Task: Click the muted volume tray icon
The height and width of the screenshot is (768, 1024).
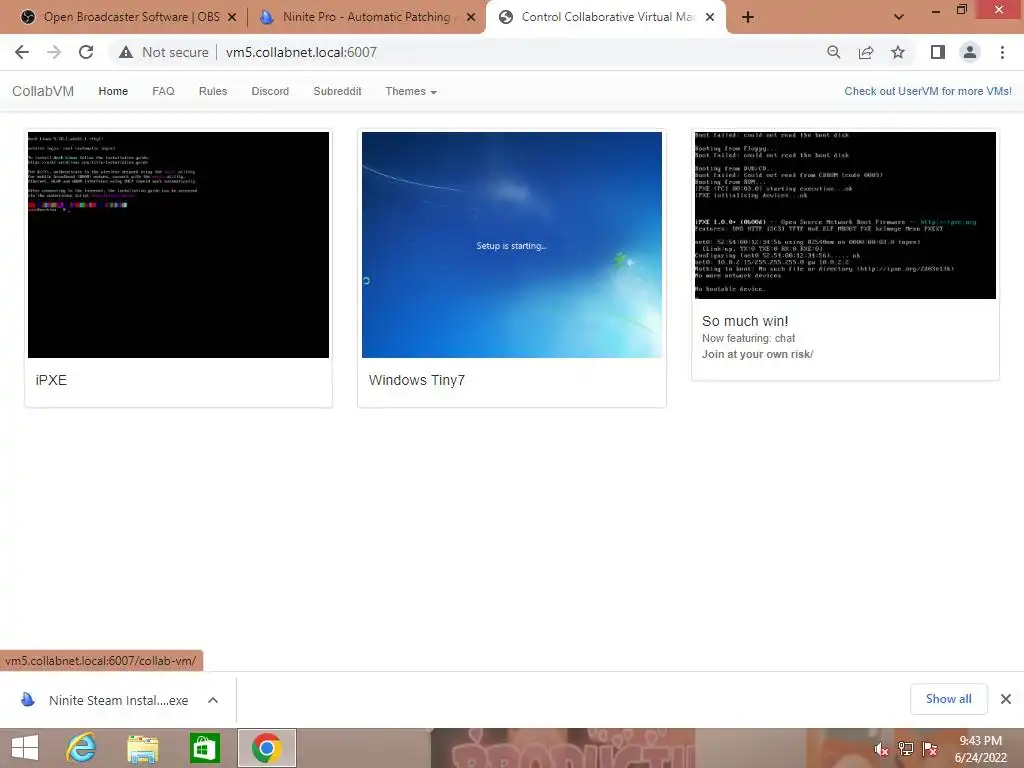Action: tap(882, 749)
